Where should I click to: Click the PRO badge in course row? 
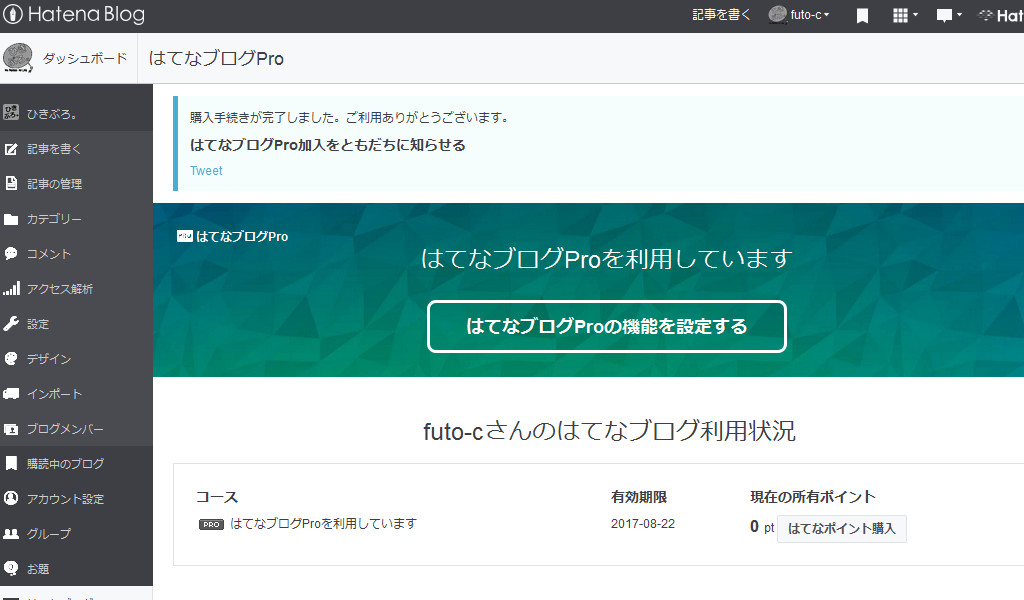click(211, 524)
